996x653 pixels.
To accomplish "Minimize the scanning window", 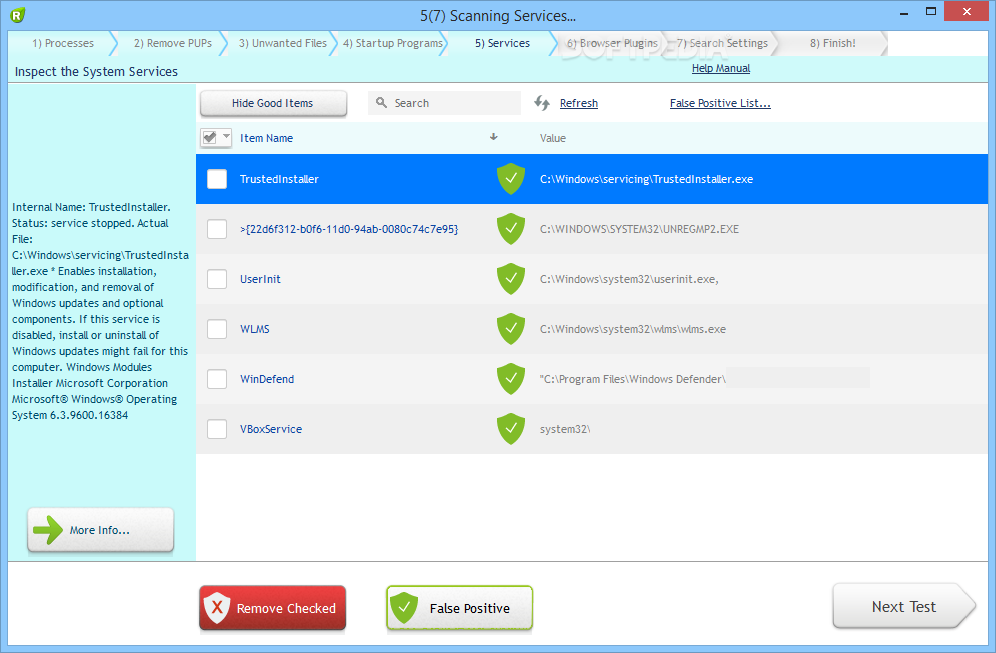I will point(903,12).
